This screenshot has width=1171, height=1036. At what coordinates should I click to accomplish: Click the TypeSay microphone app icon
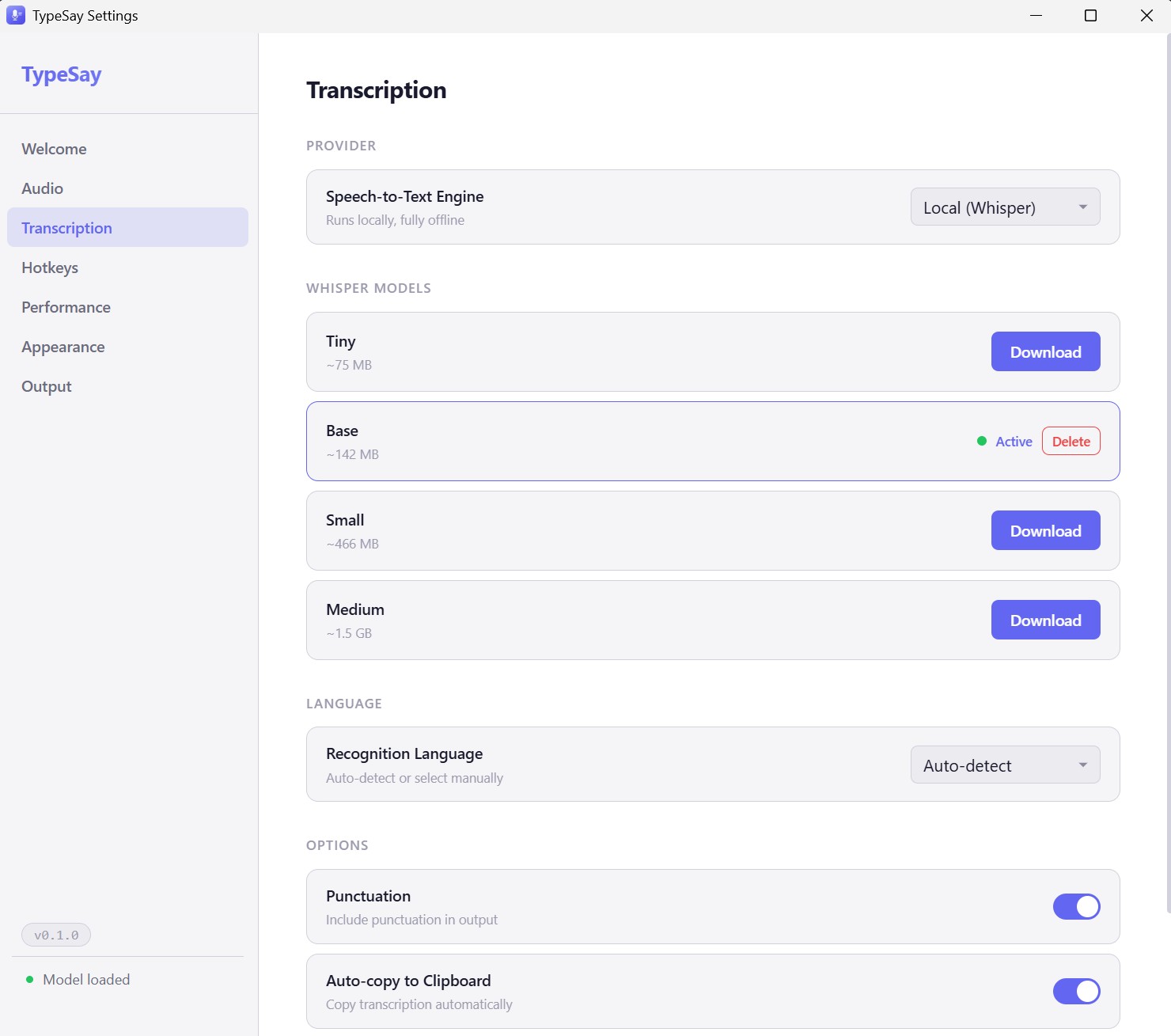(x=16, y=16)
